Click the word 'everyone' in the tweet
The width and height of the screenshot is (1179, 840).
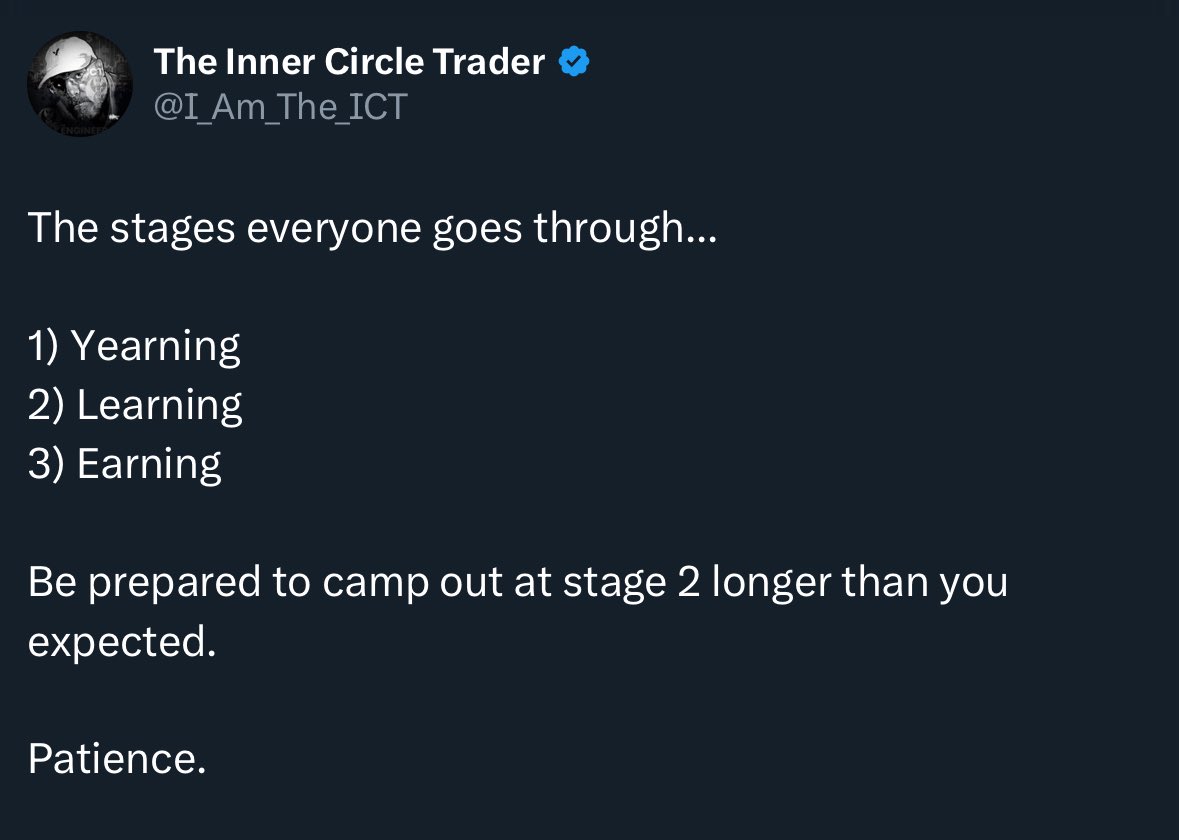pos(334,230)
